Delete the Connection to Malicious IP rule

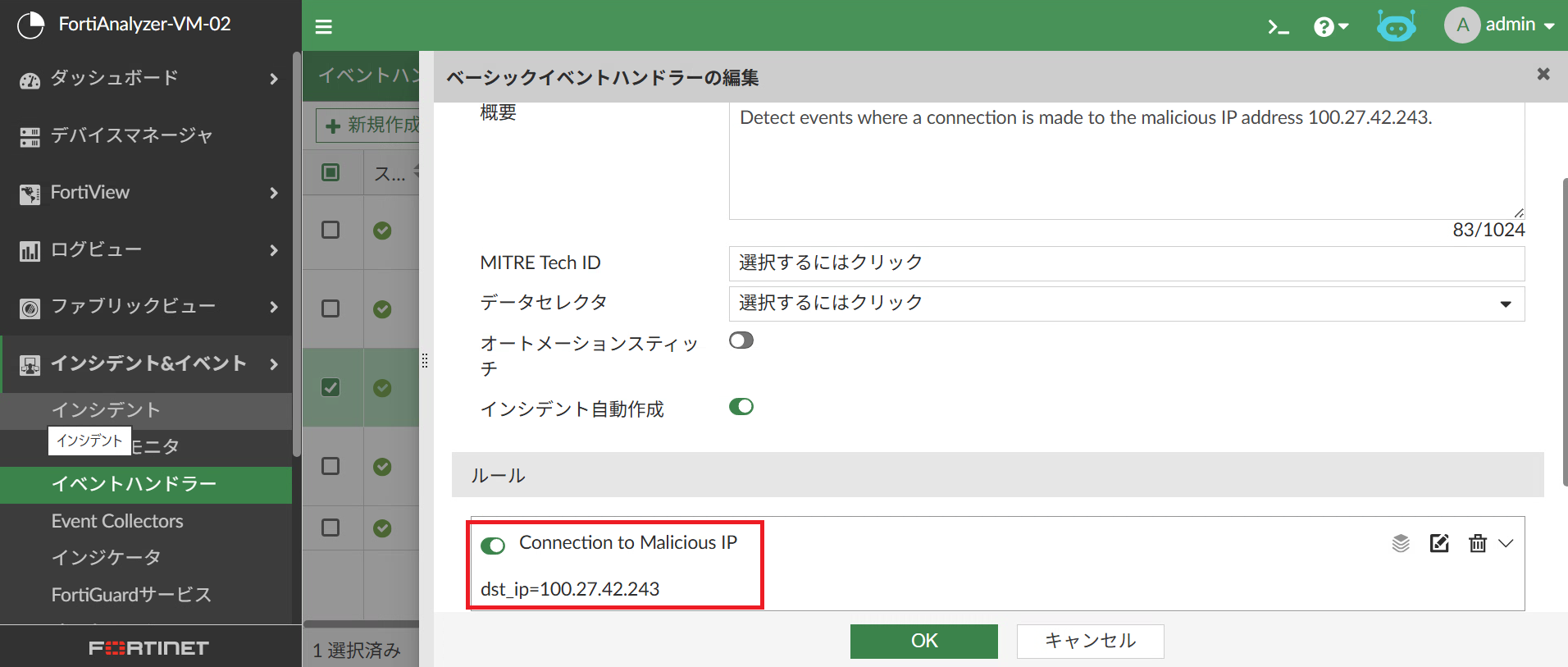[x=1477, y=543]
